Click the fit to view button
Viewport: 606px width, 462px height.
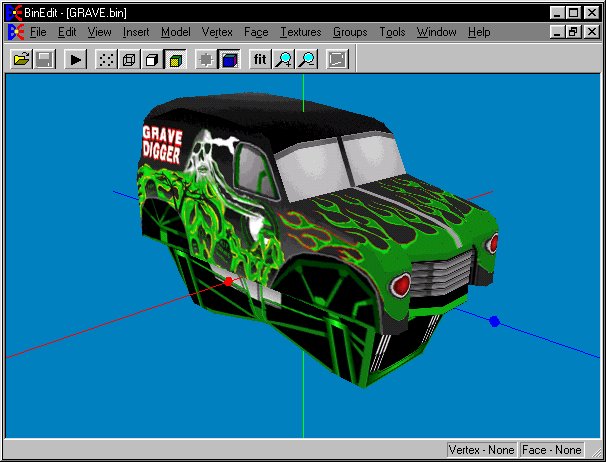point(260,60)
